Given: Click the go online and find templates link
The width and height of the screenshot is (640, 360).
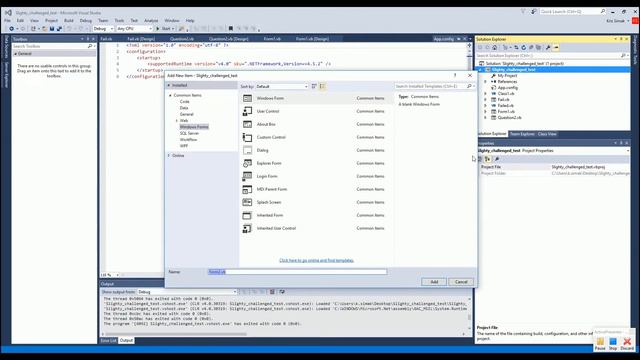Looking at the screenshot, I should tap(316, 260).
